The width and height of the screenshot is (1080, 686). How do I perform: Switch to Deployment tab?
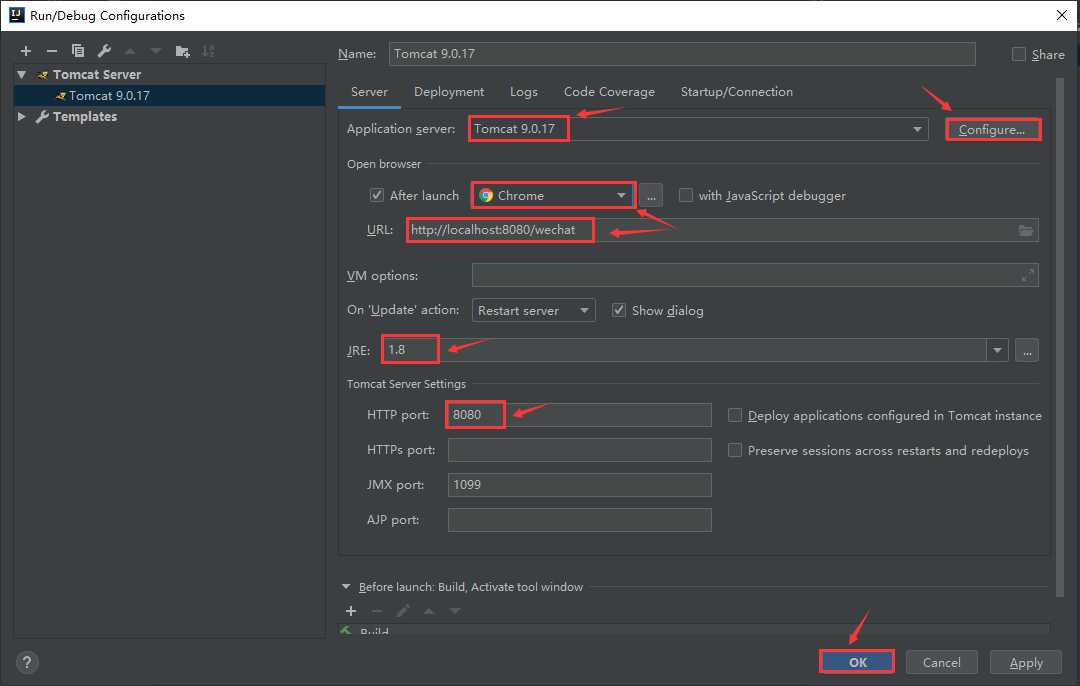(449, 92)
